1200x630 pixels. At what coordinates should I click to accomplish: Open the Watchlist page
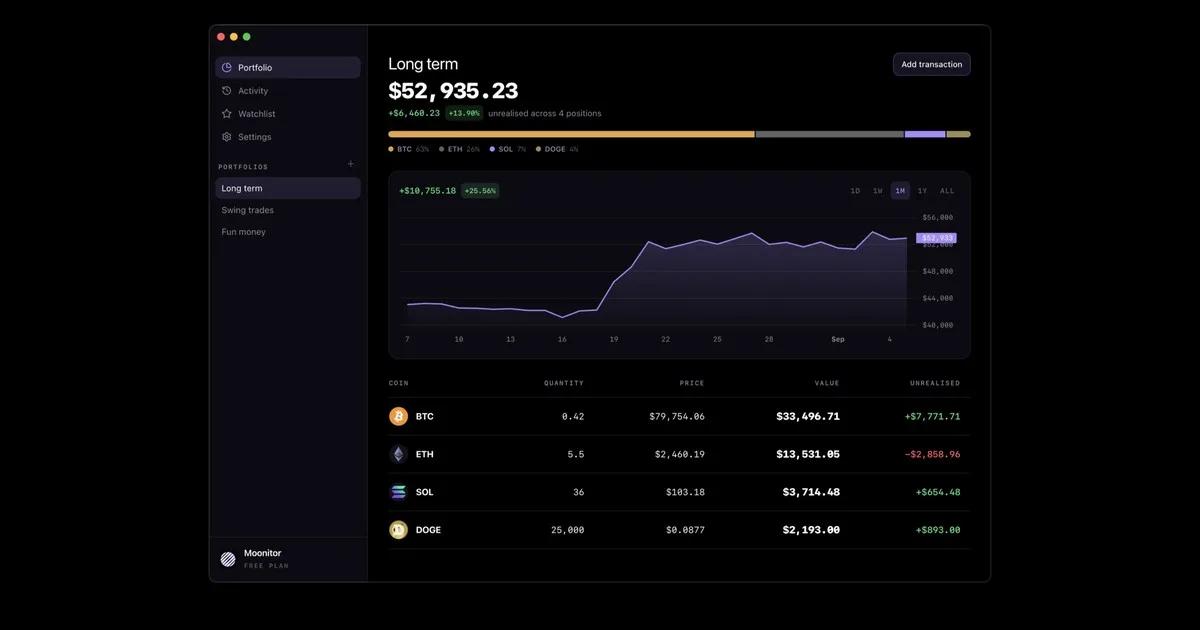point(288,114)
